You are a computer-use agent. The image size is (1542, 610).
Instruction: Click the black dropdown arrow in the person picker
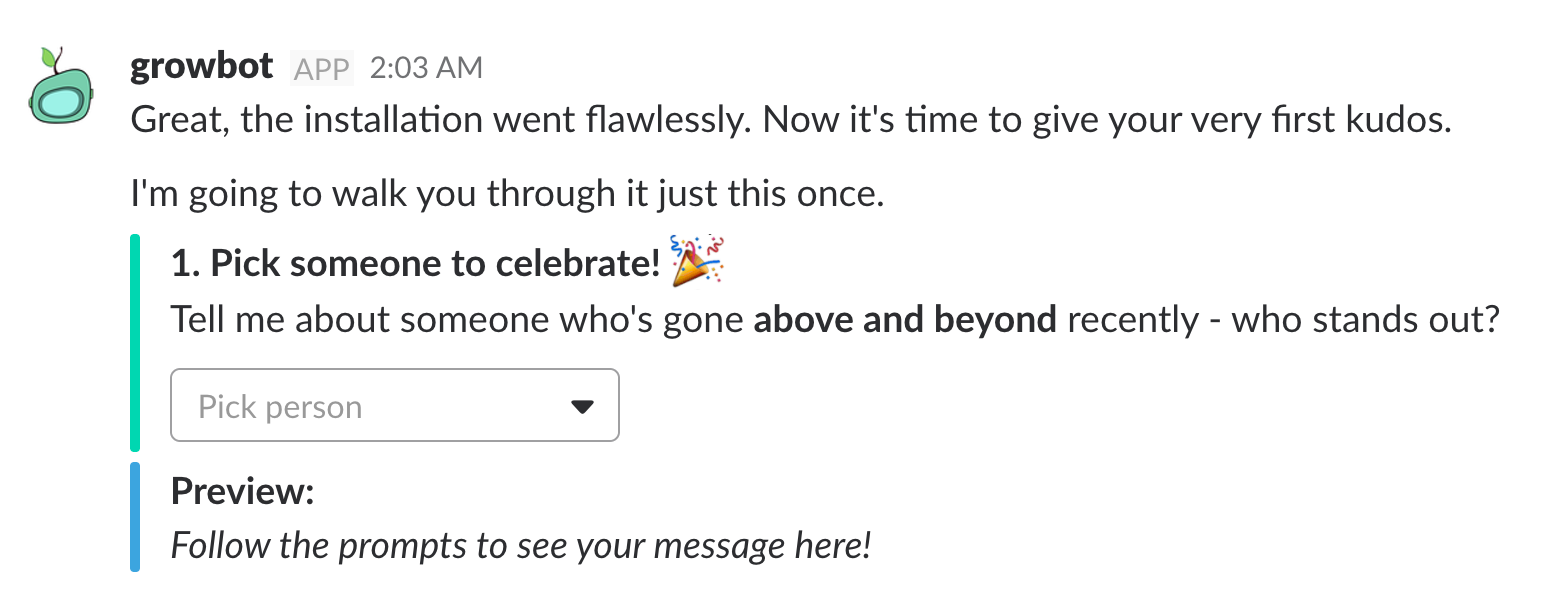click(x=582, y=406)
